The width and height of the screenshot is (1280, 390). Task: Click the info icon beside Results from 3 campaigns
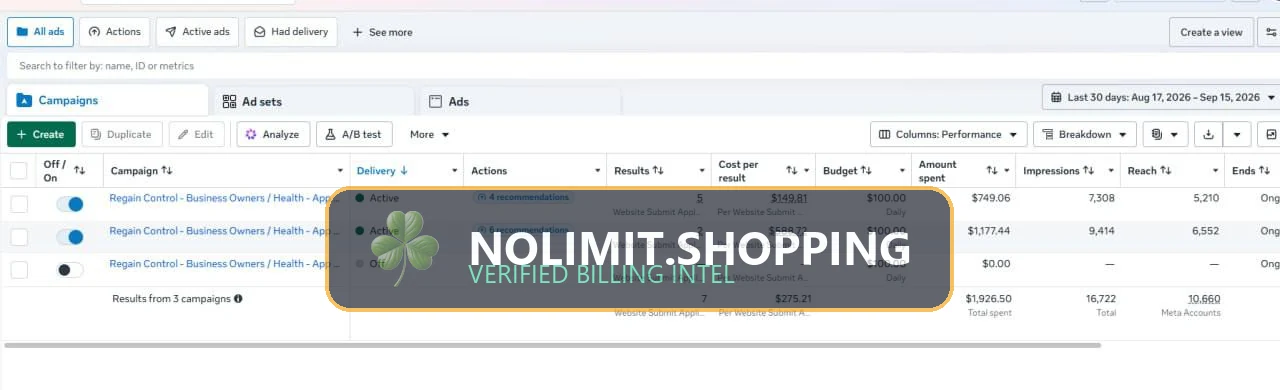[238, 299]
